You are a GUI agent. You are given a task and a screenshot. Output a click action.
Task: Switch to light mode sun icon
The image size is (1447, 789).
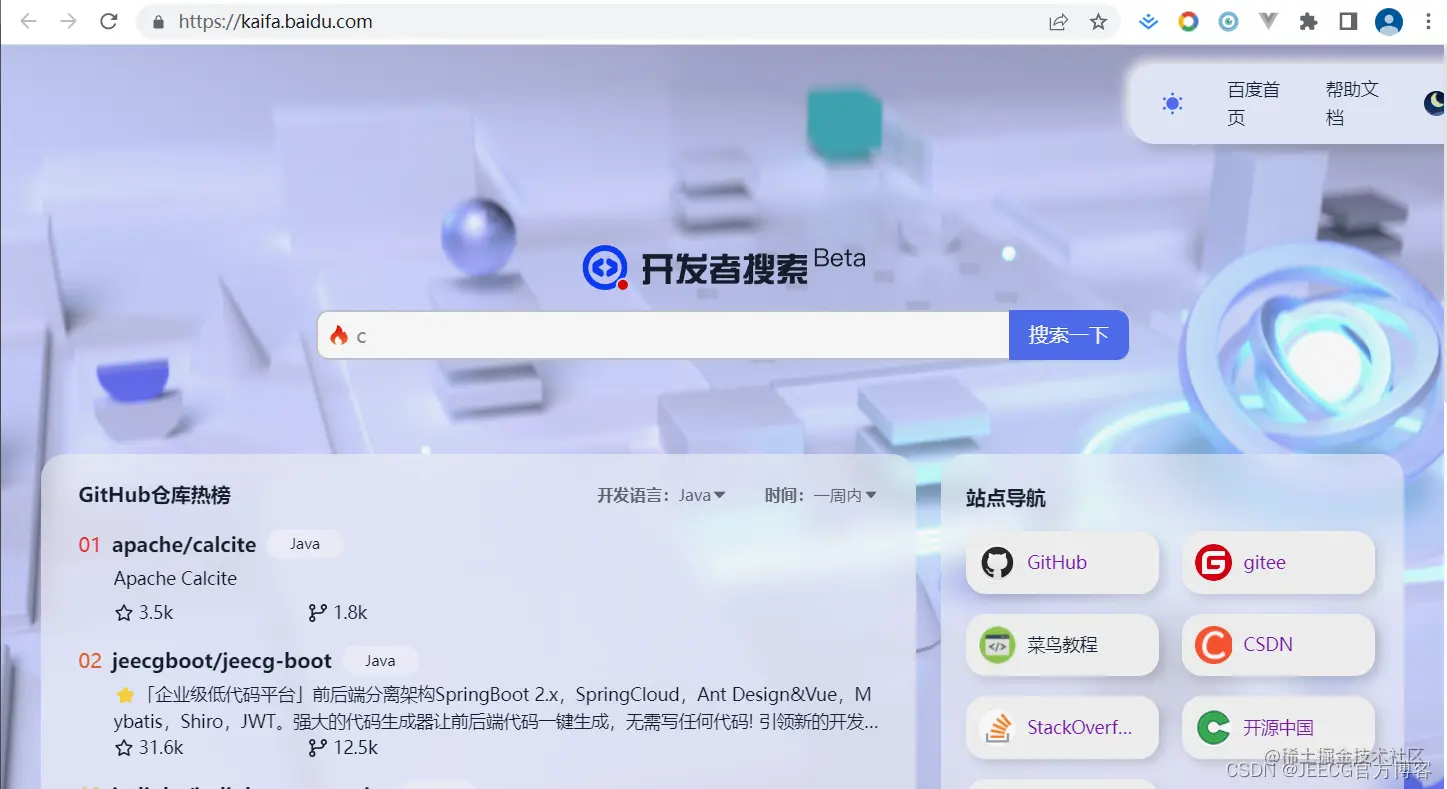pyautogui.click(x=1172, y=104)
